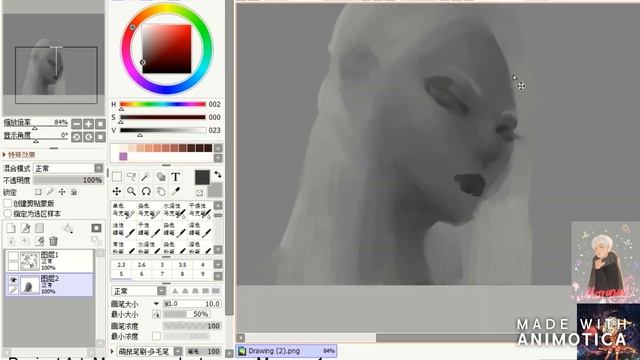Adjust the 最小大小 50% slider

click(187, 314)
